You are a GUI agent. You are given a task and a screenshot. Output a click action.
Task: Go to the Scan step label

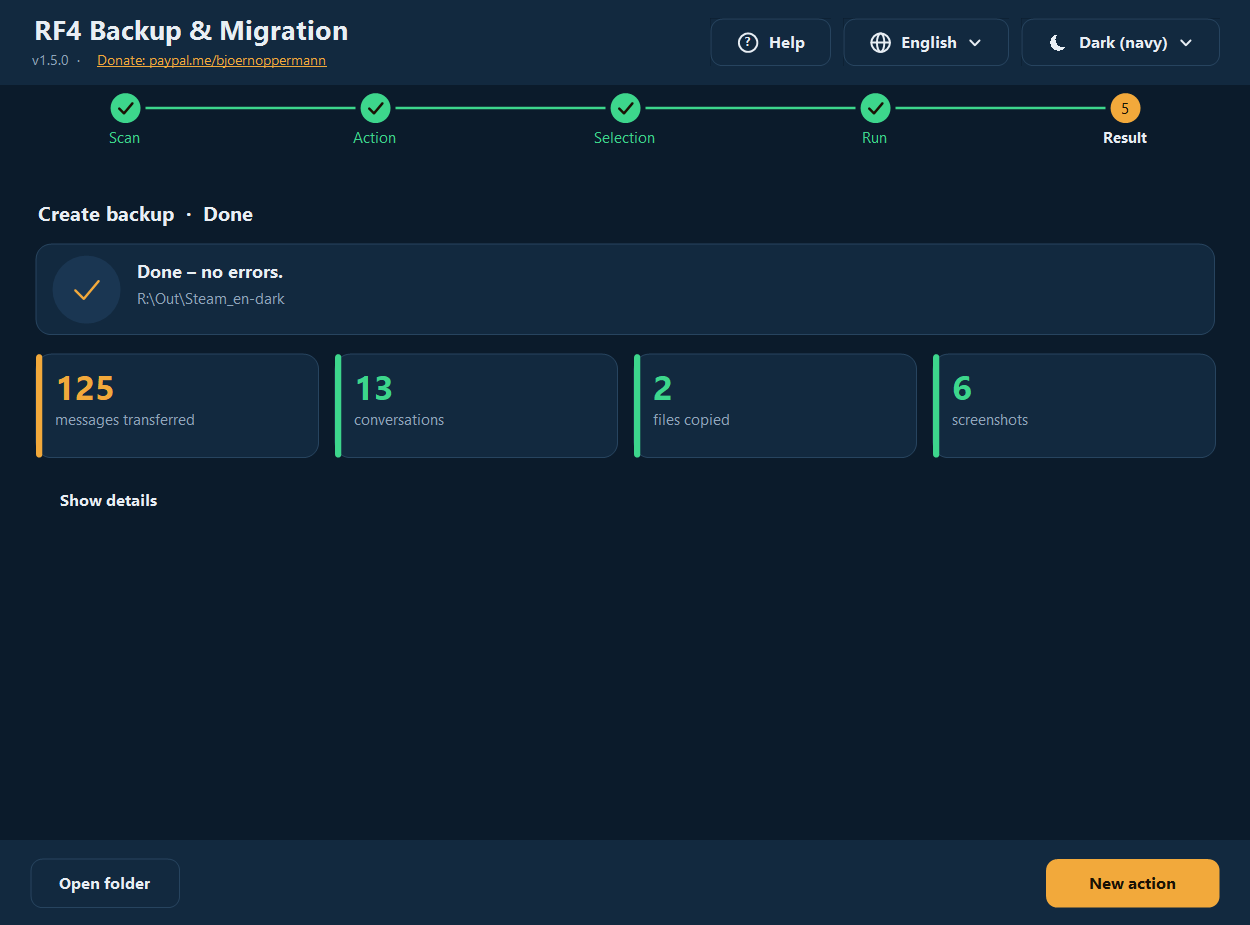pyautogui.click(x=125, y=138)
